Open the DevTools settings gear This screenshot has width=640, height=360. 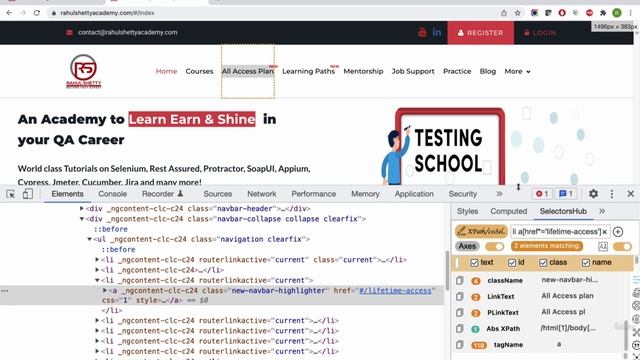tap(593, 194)
